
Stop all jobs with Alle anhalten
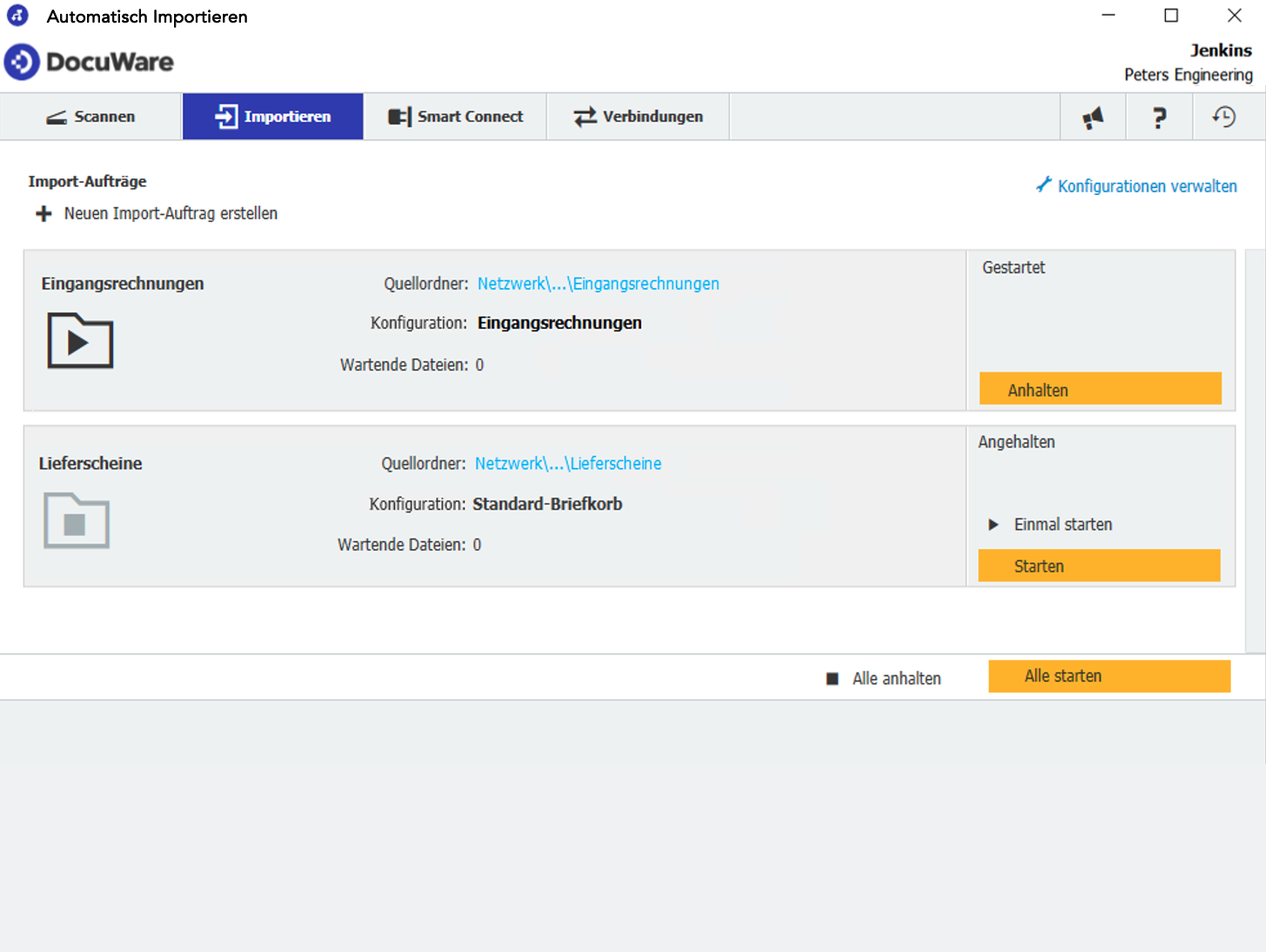[x=895, y=679]
